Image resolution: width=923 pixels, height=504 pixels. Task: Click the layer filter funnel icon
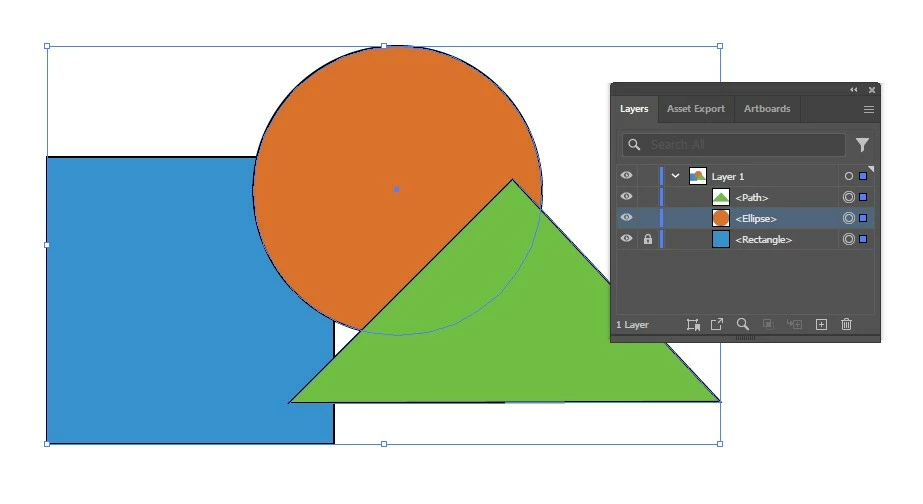(862, 145)
